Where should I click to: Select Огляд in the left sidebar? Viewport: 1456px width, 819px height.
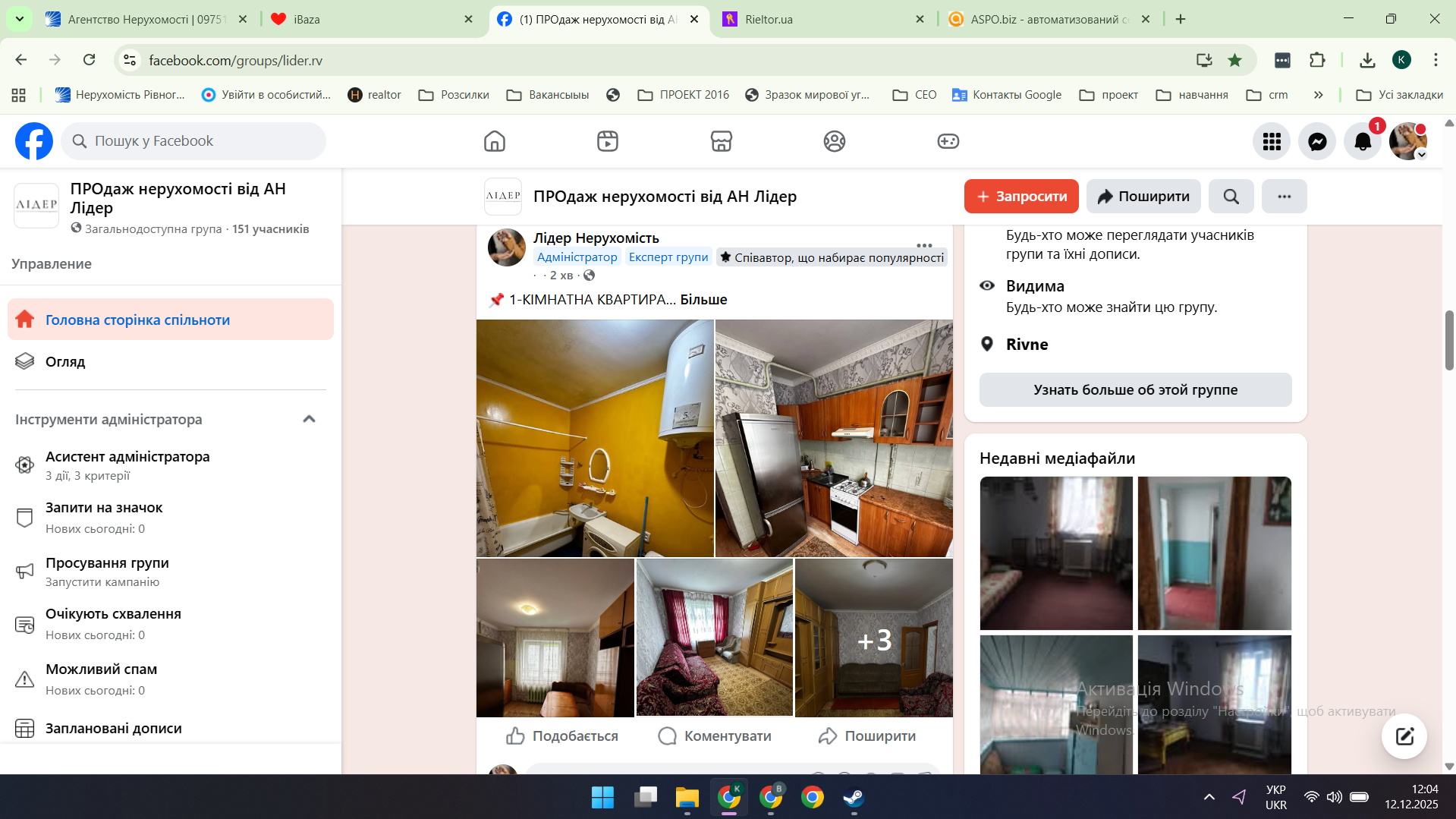(x=65, y=361)
